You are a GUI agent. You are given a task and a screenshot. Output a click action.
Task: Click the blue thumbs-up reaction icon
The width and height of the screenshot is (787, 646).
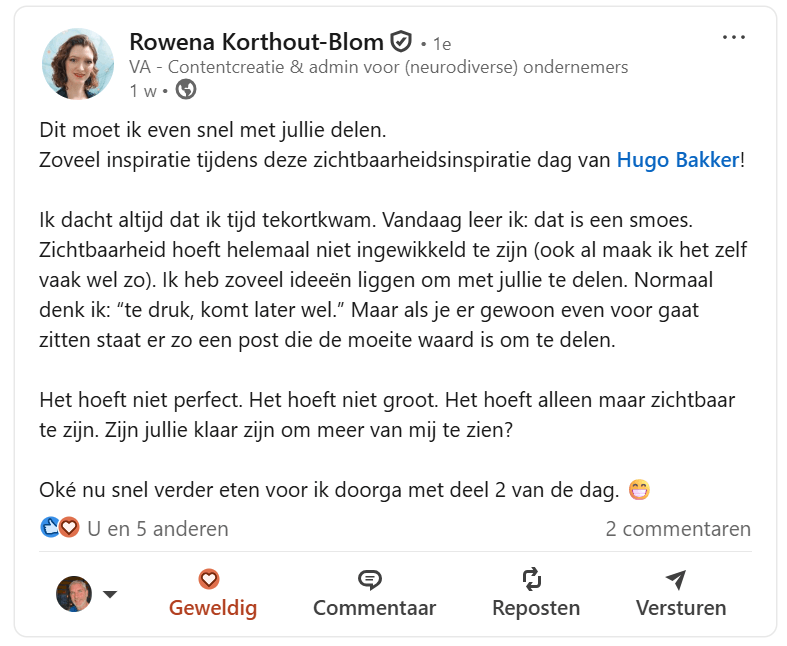click(x=50, y=527)
